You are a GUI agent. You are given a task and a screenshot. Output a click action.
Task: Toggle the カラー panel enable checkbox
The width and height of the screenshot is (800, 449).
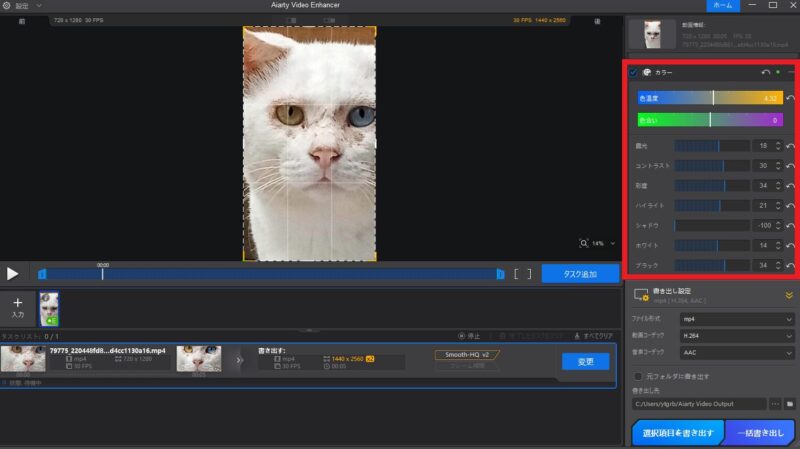tap(633, 72)
